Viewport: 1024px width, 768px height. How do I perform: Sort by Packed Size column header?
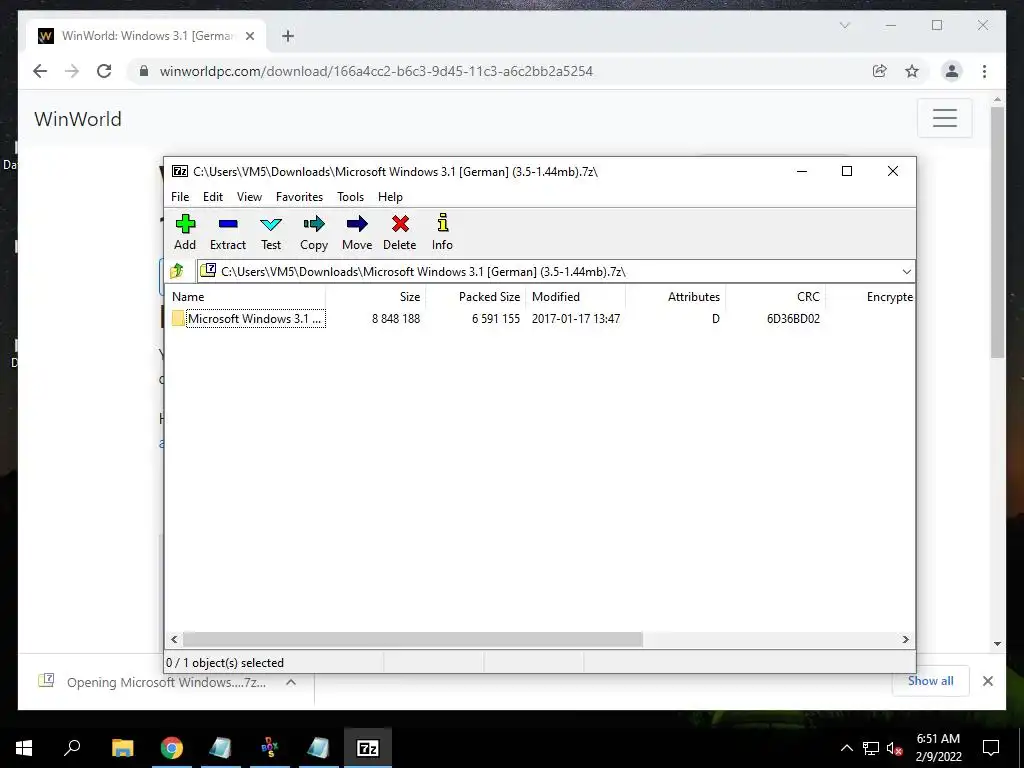tap(476, 296)
